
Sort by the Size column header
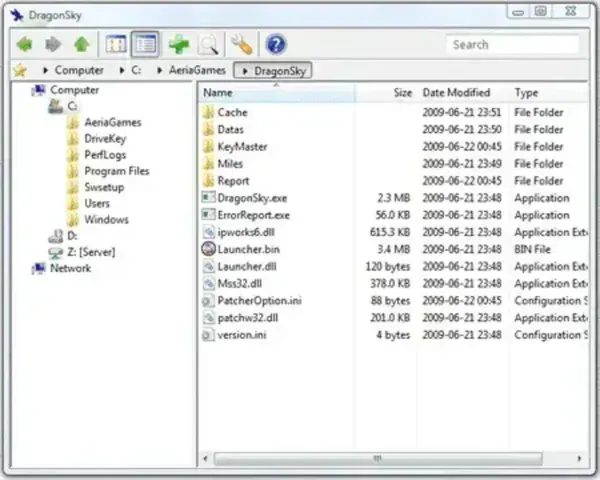386,93
